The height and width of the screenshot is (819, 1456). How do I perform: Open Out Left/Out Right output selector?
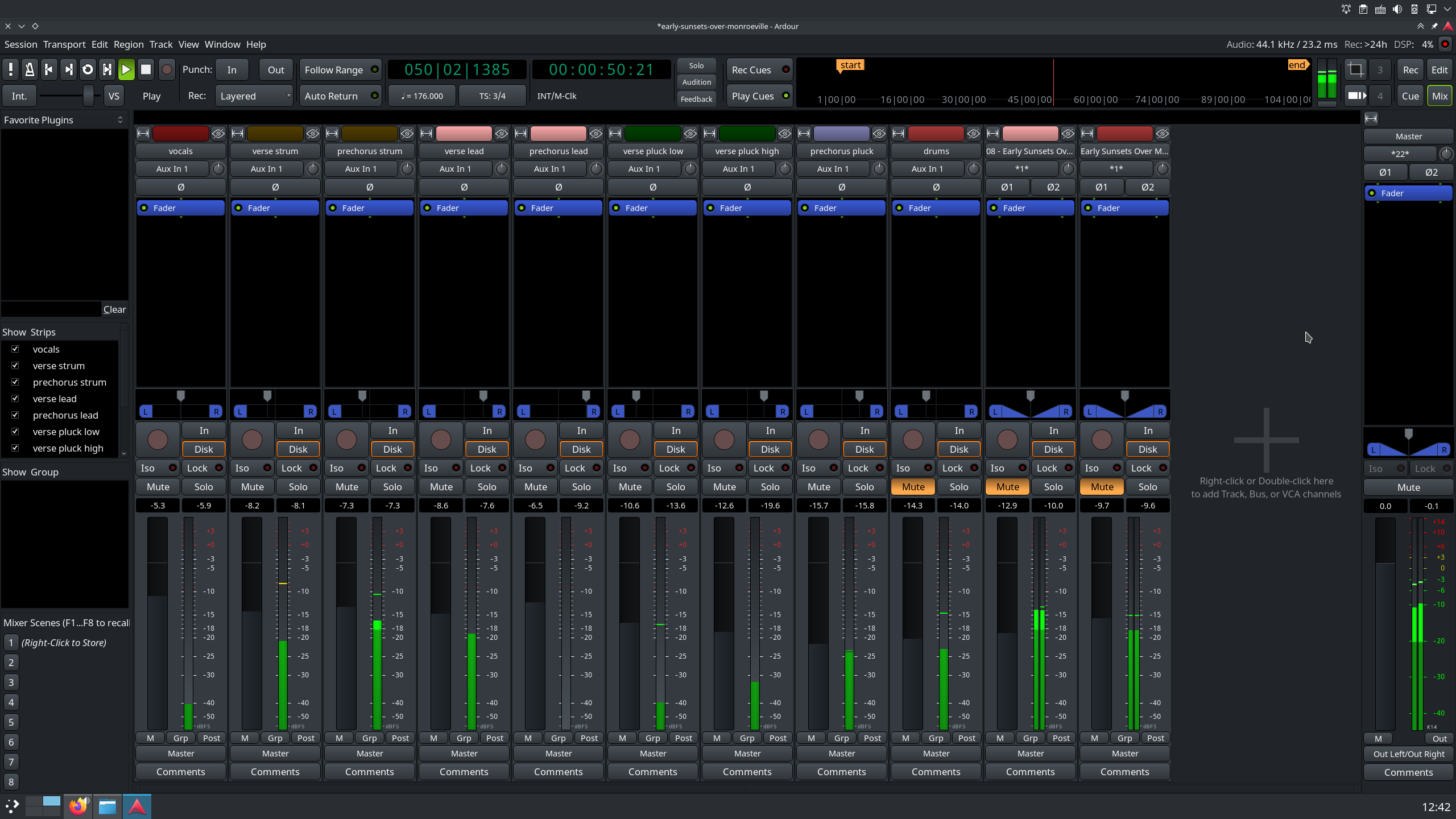click(1409, 754)
